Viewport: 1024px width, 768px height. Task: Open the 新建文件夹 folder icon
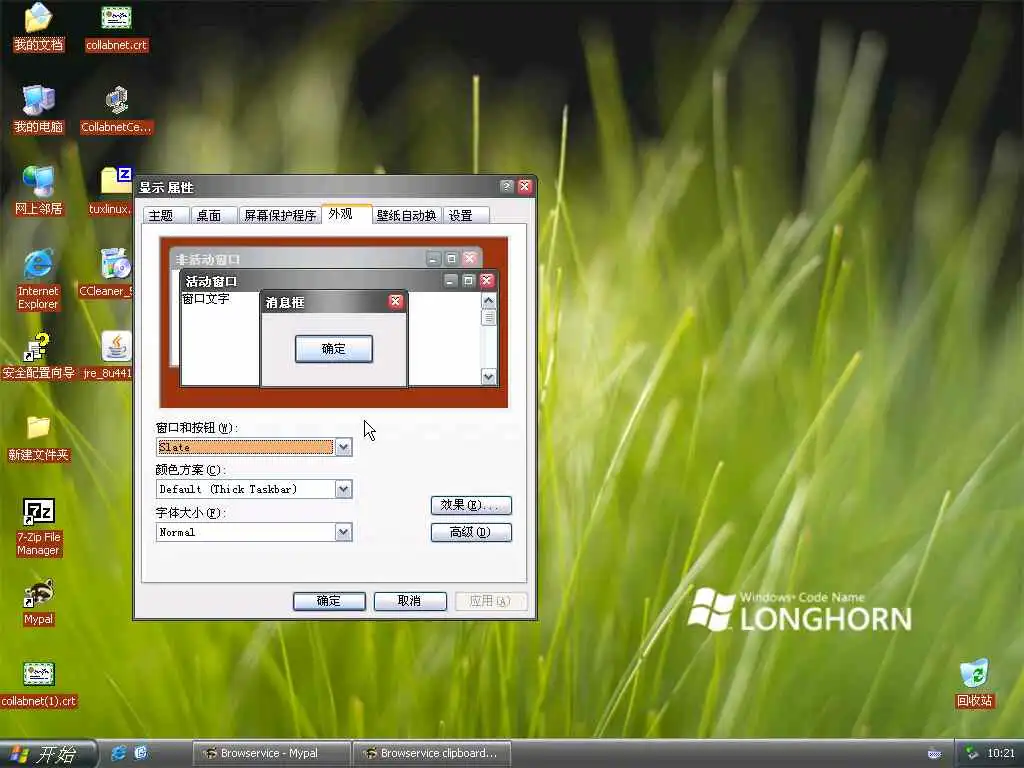[38, 438]
